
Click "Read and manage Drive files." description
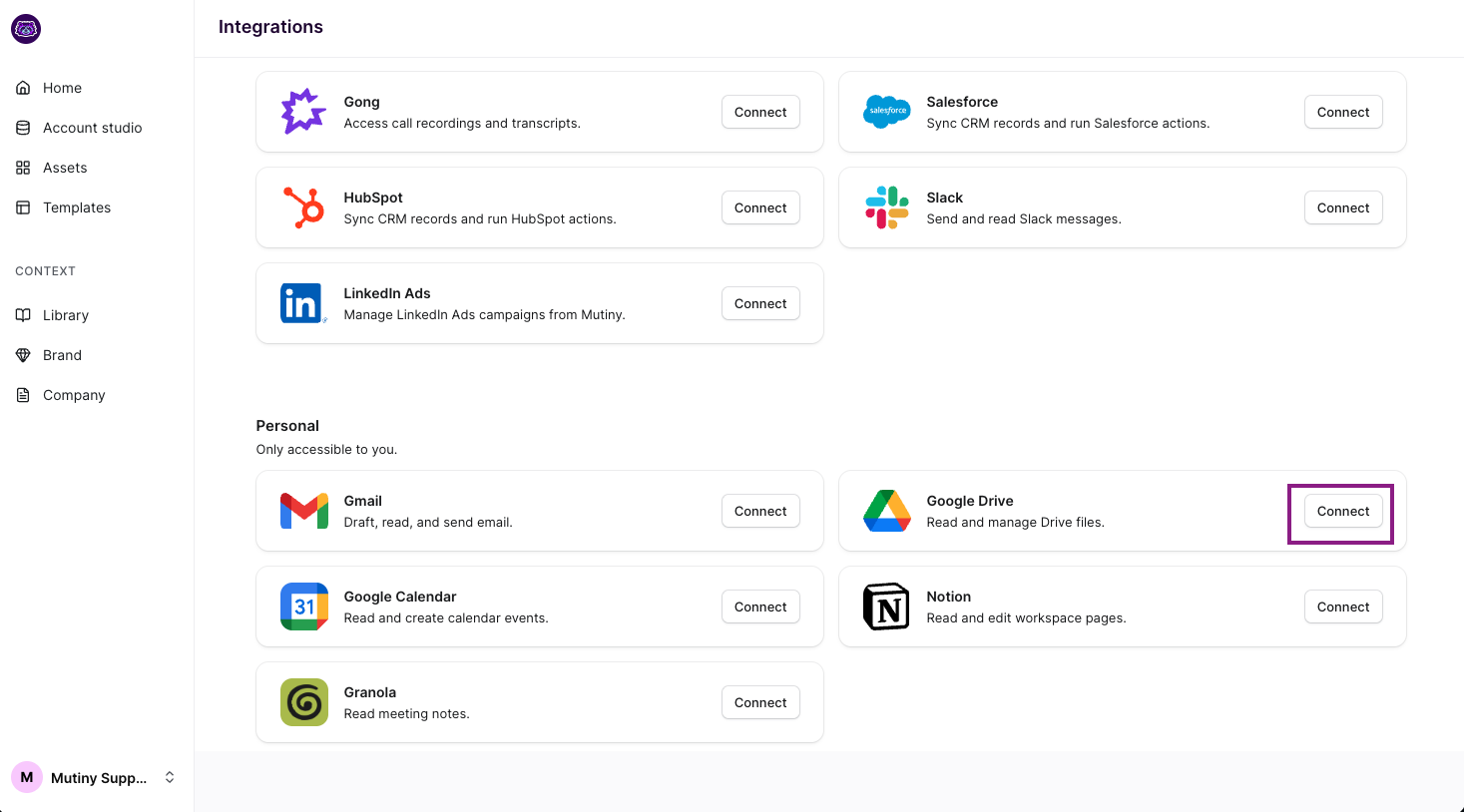1016,523
